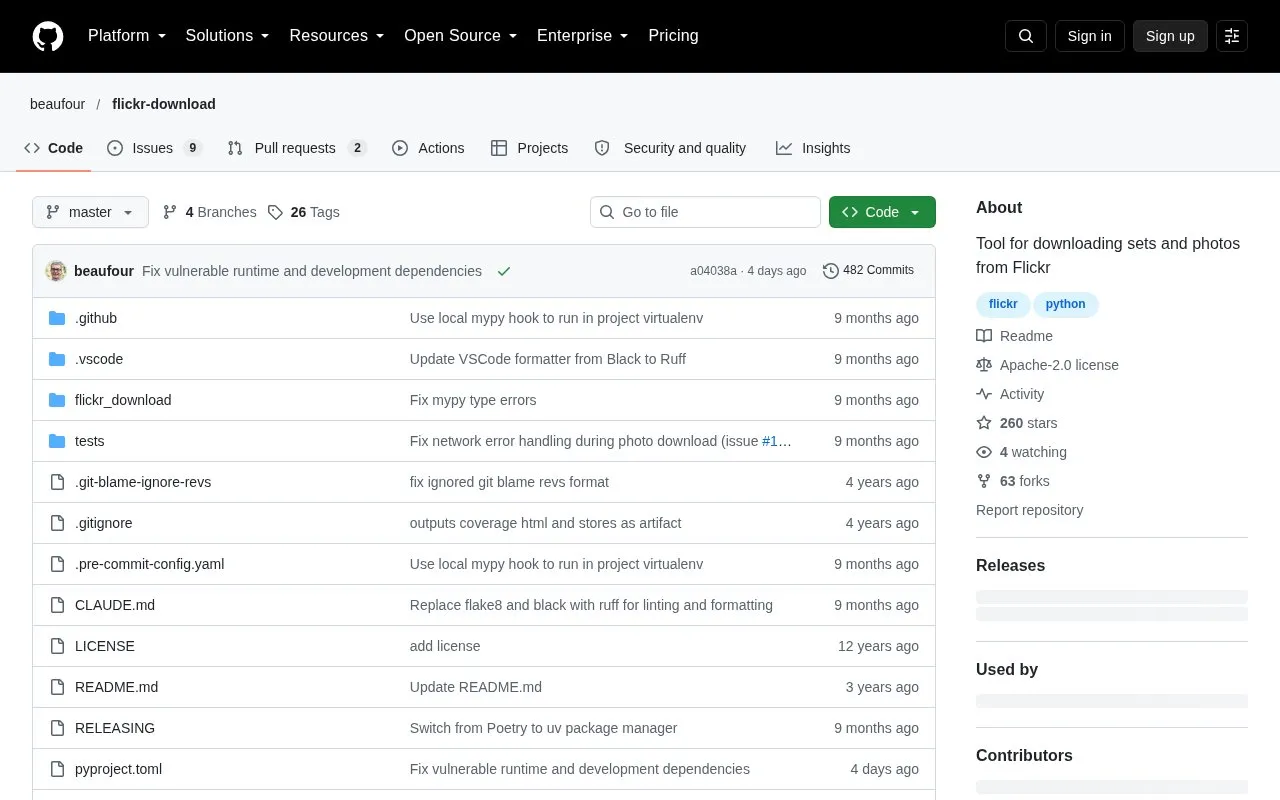Image resolution: width=1280 pixels, height=800 pixels.
Task: Click the stars icon in About
Action: [984, 423]
